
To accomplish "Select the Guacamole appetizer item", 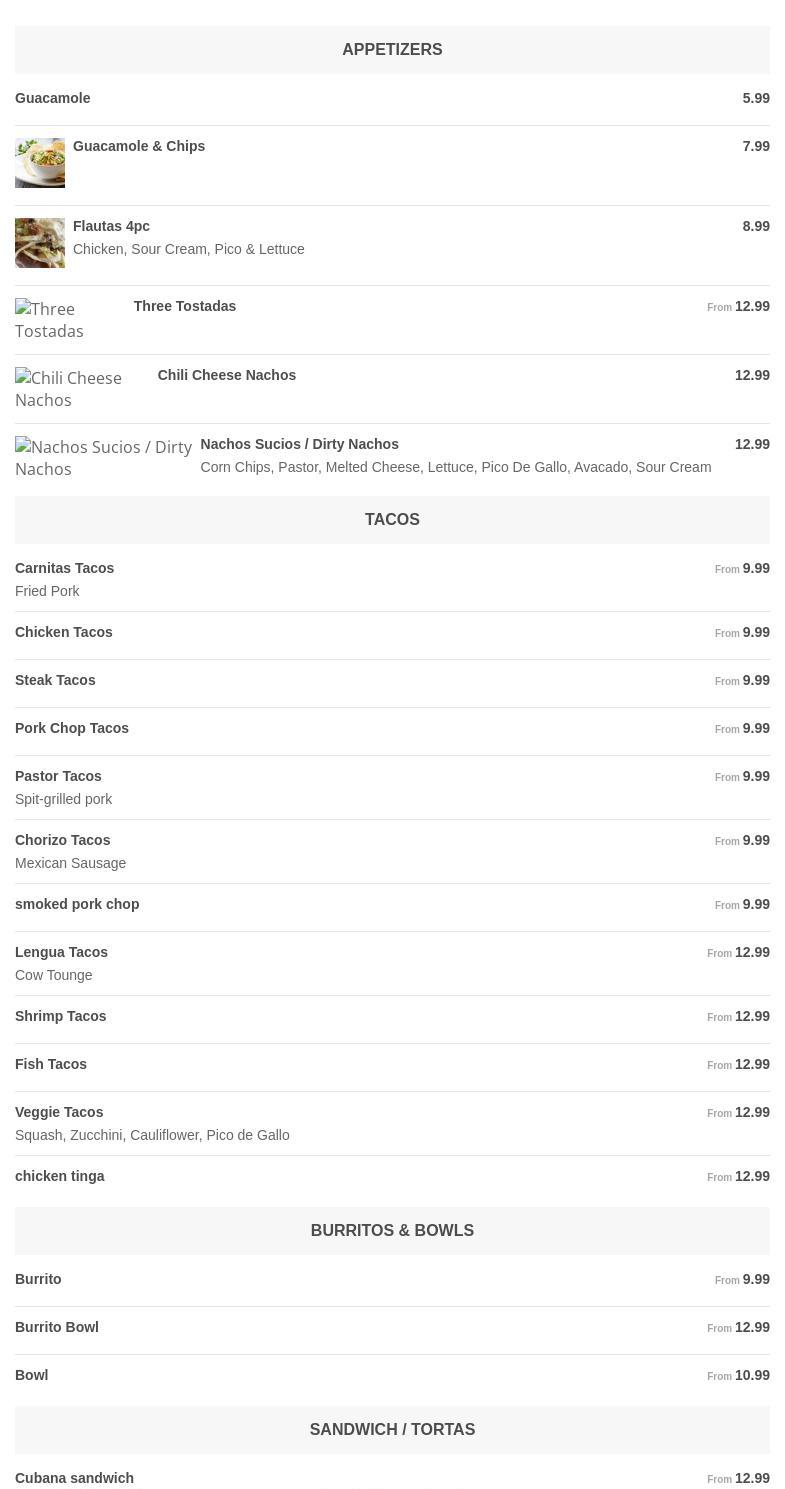I will pyautogui.click(x=53, y=98).
